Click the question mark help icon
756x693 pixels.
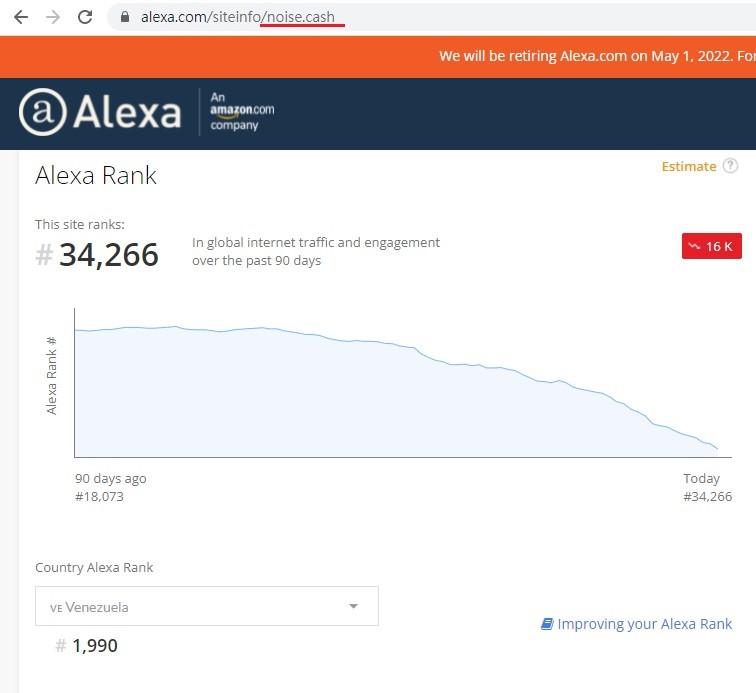[x=730, y=166]
